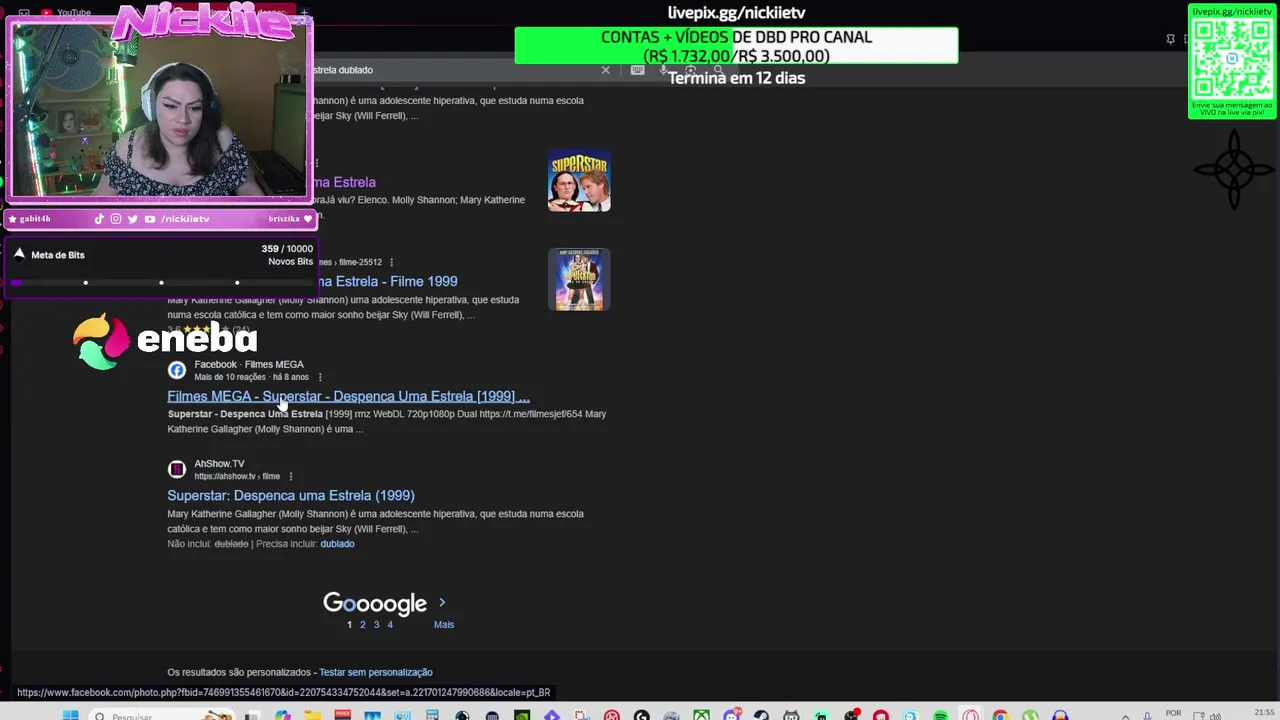Screen dimensions: 1280x720
Task: Require 'dublado' via Precisa incluir link
Action: (337, 544)
